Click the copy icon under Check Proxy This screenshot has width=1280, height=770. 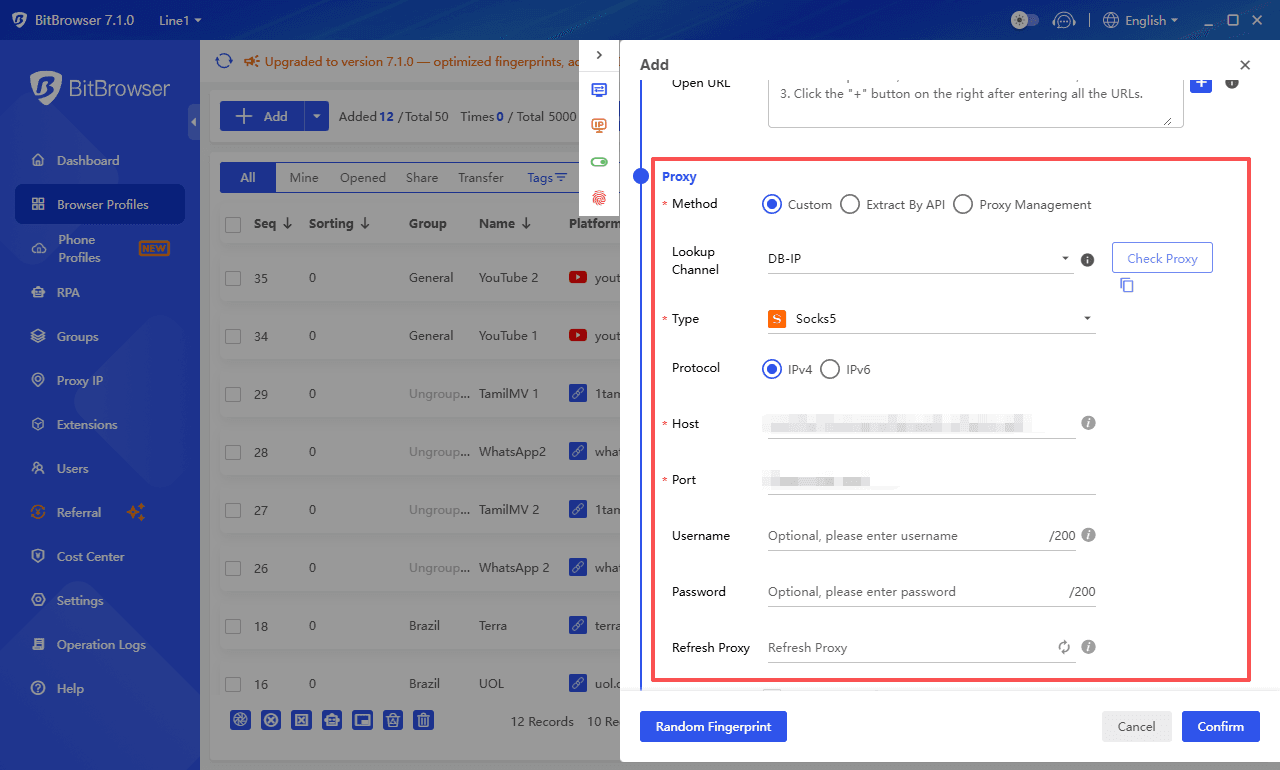click(x=1126, y=285)
